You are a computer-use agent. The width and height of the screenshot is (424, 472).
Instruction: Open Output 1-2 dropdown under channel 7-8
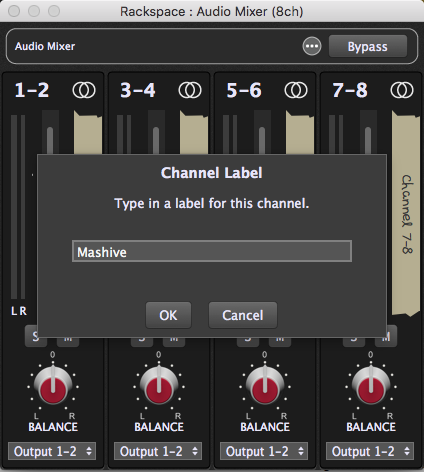[x=370, y=451]
